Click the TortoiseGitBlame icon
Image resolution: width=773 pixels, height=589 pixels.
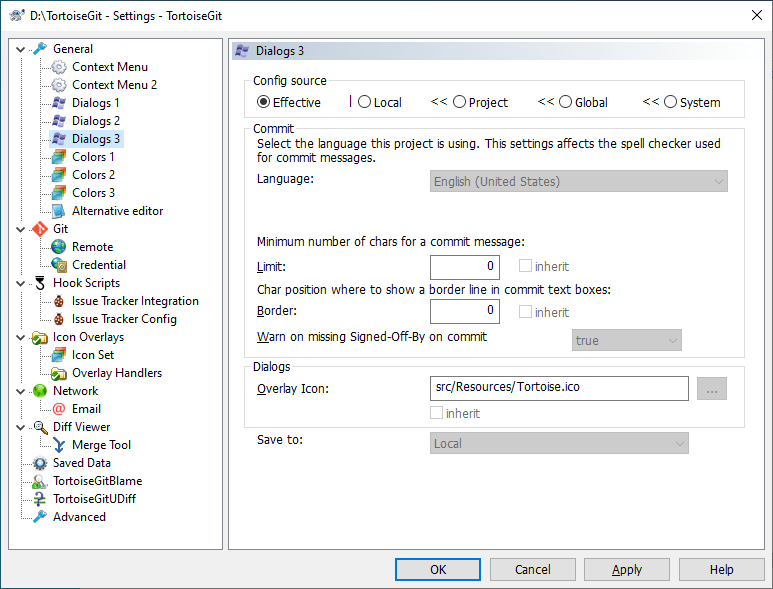click(40, 481)
